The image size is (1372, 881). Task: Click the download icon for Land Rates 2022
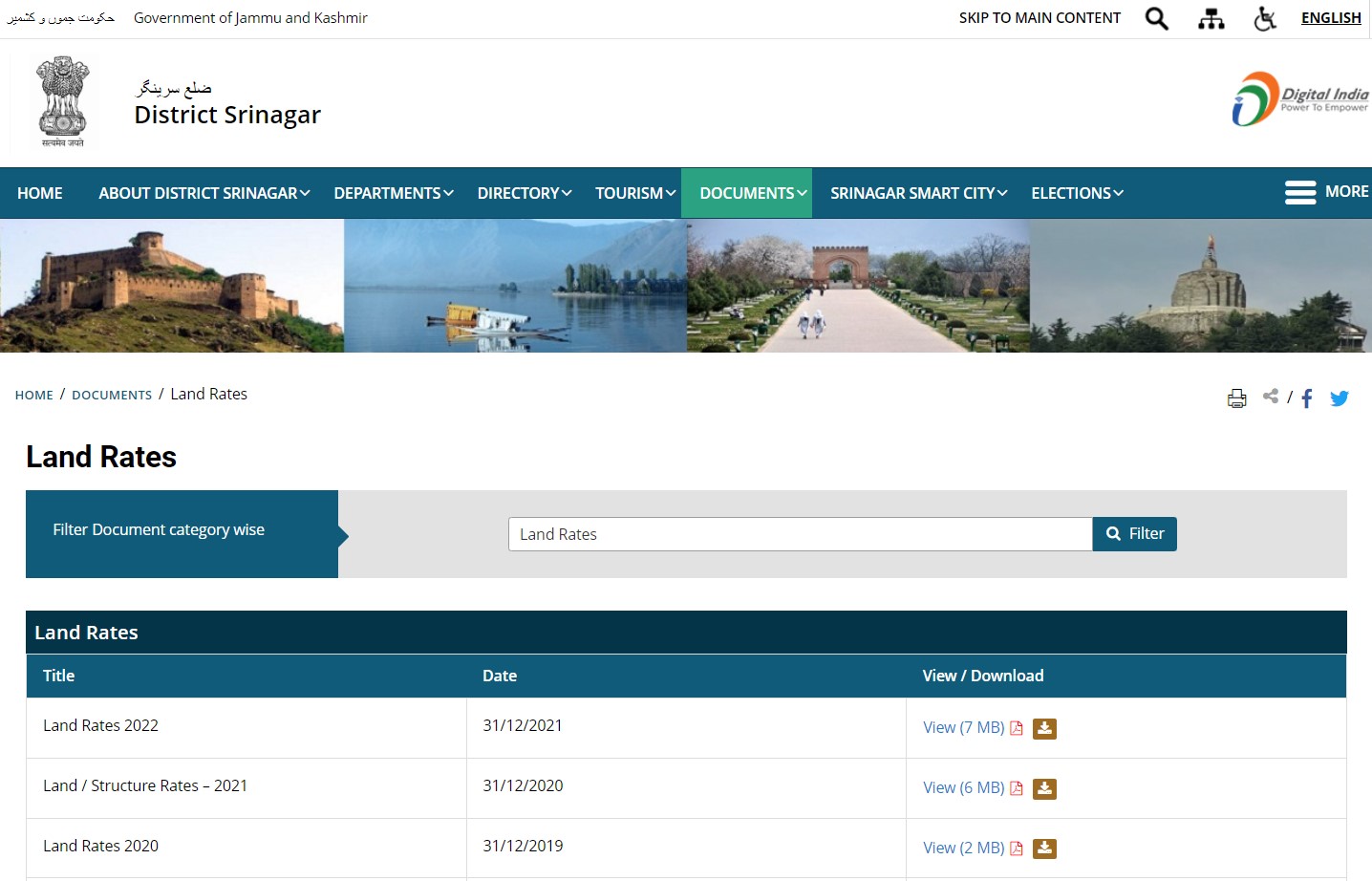[x=1043, y=727]
